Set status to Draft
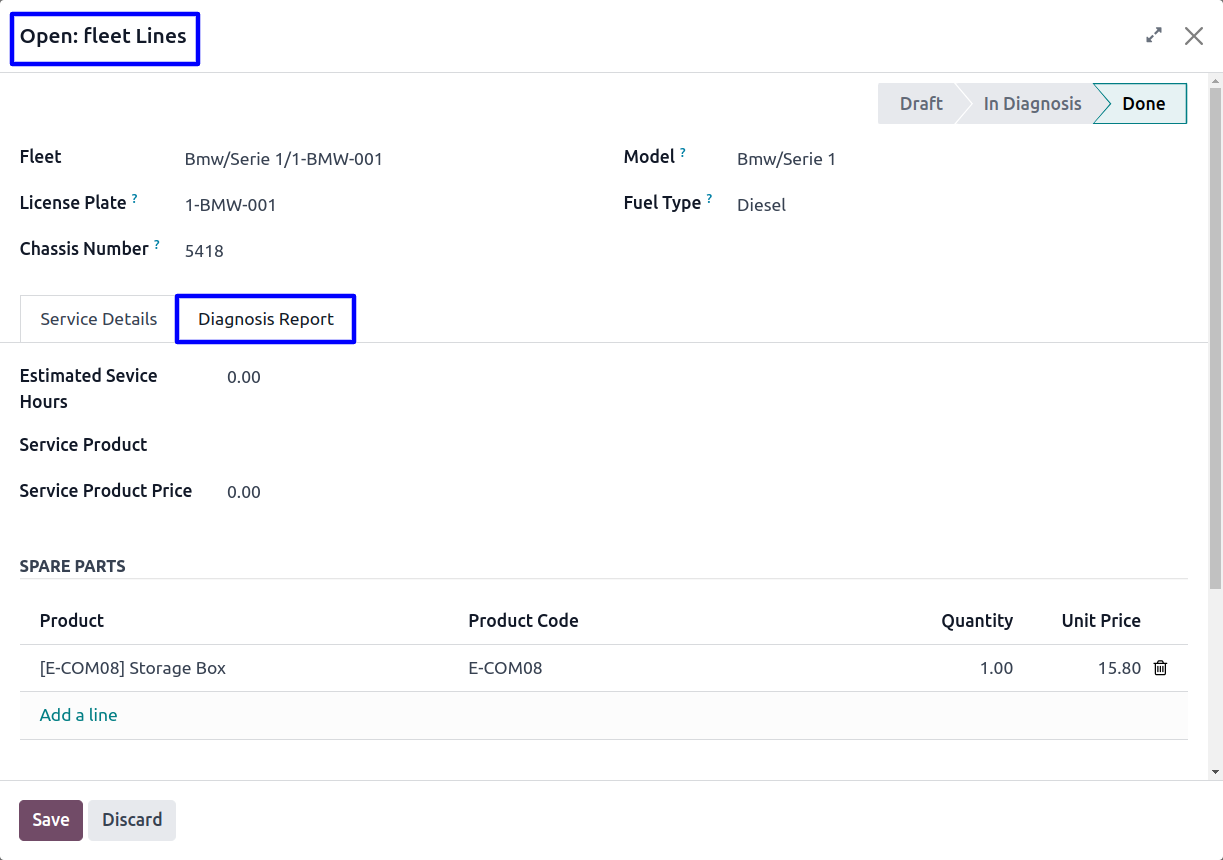 (920, 104)
